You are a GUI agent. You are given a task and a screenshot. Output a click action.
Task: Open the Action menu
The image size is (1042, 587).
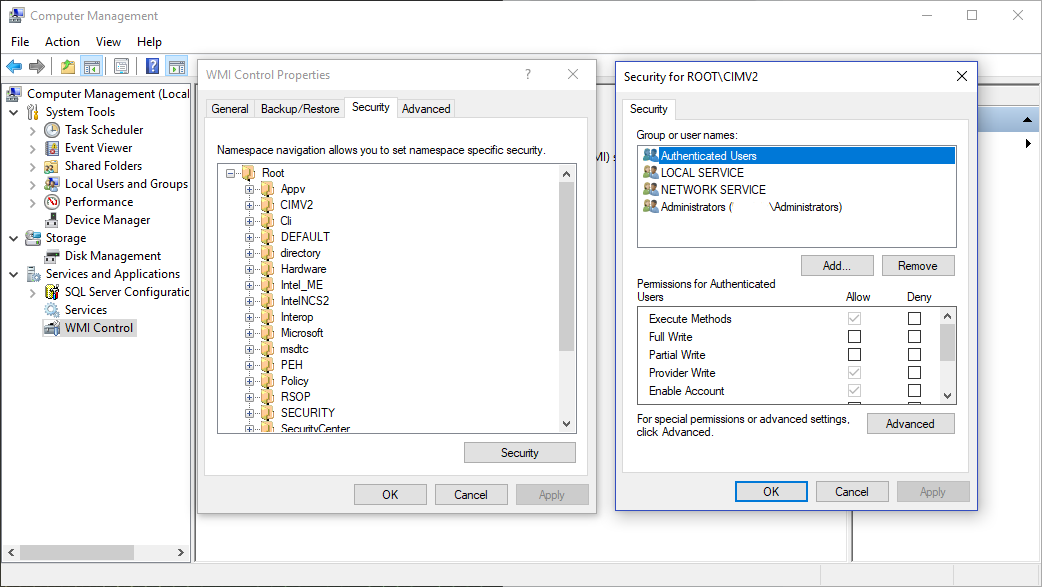point(62,41)
